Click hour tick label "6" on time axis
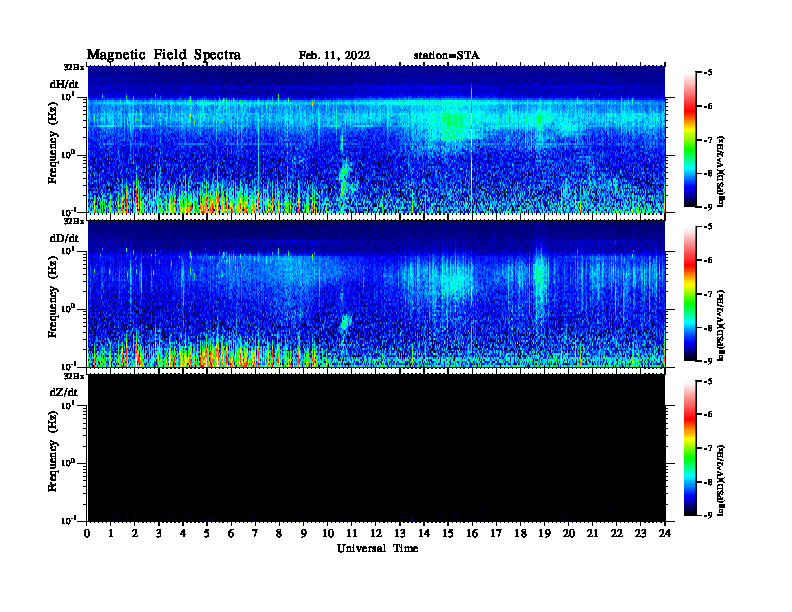792x612 pixels. [x=231, y=534]
